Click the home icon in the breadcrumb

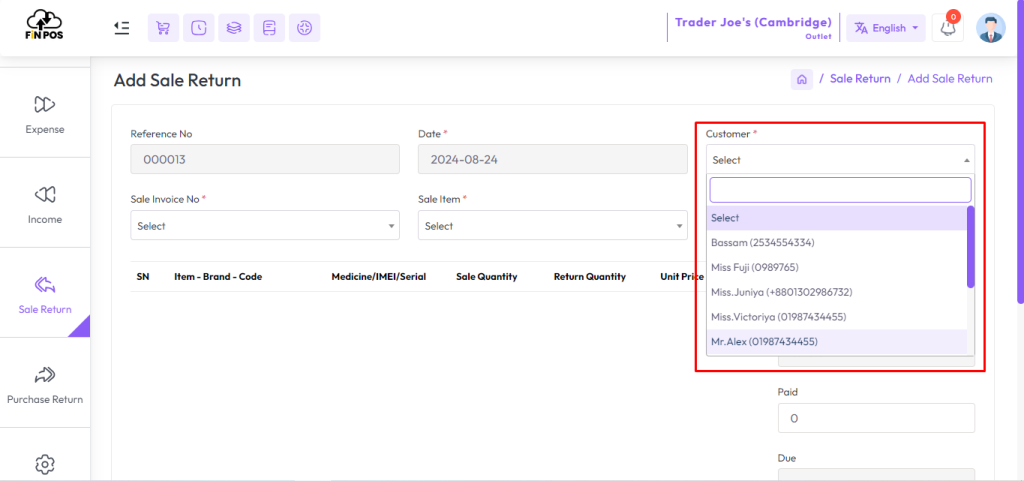(802, 79)
